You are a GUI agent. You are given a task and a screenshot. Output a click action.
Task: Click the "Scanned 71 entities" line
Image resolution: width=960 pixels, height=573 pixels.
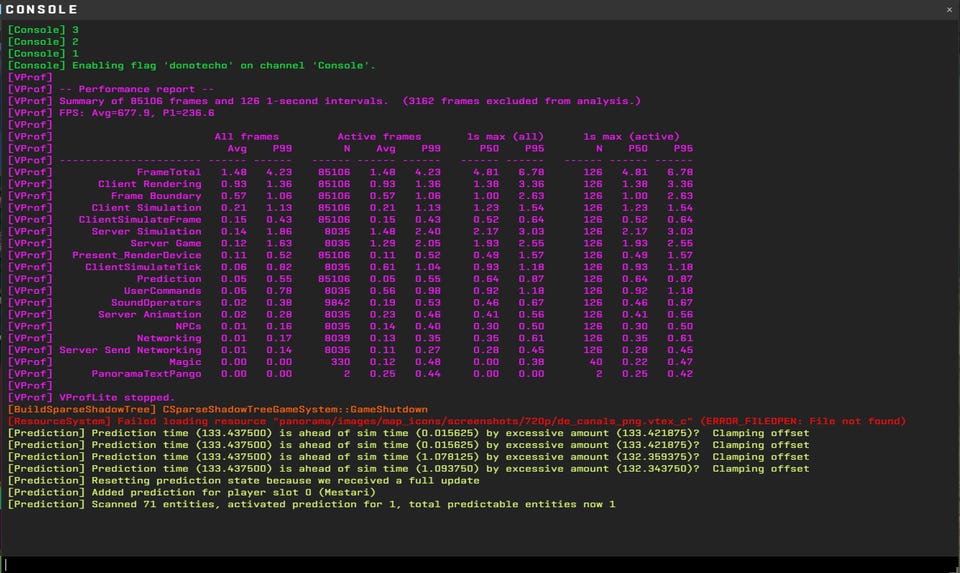[x=312, y=504]
